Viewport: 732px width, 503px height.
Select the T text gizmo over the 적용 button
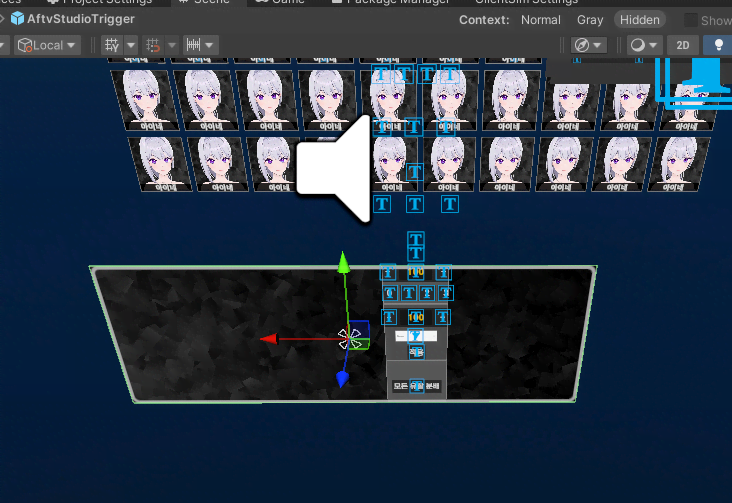[416, 352]
